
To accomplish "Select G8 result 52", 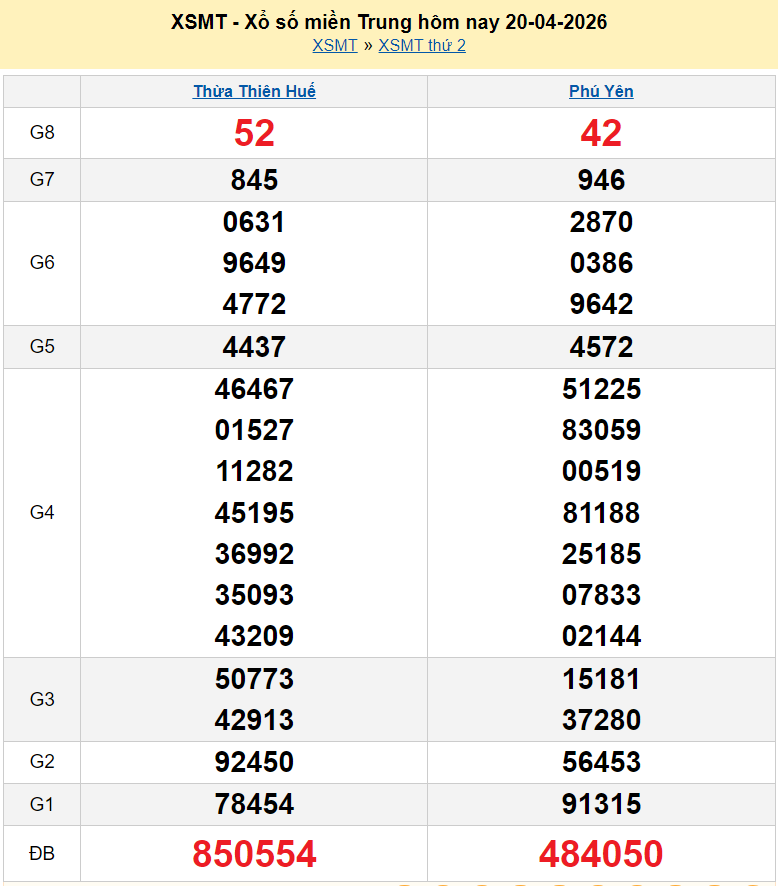I will [254, 133].
